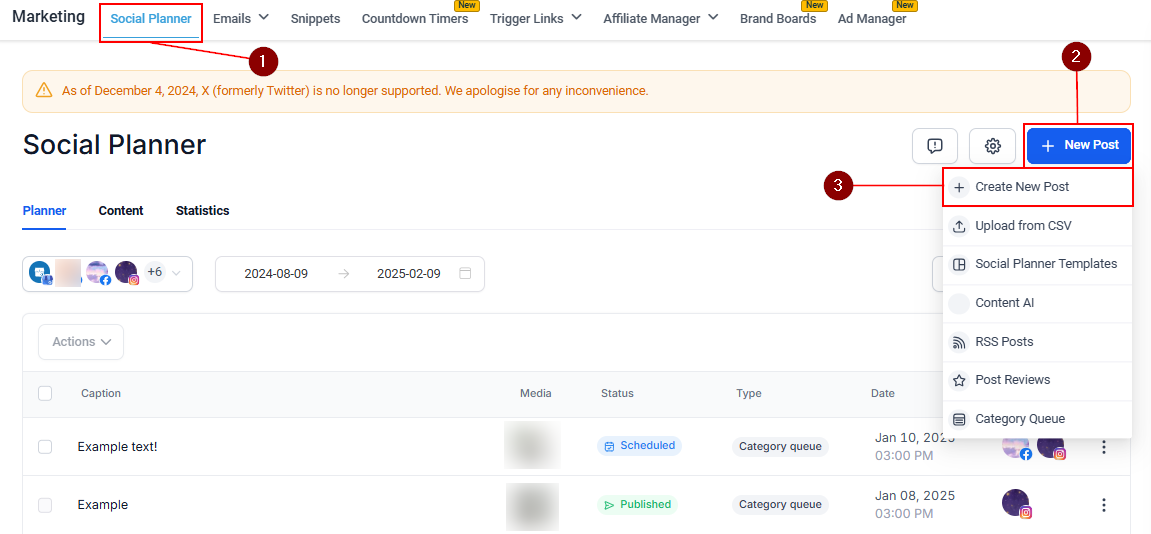The image size is (1151, 534).
Task: Expand the social accounts +6 selector
Action: pyautogui.click(x=107, y=273)
